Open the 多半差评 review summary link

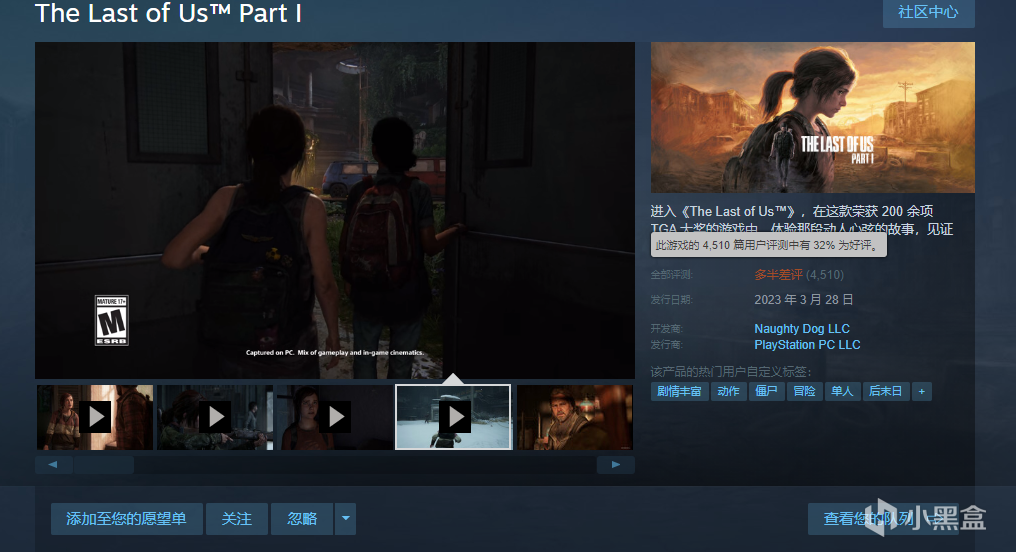(778, 275)
